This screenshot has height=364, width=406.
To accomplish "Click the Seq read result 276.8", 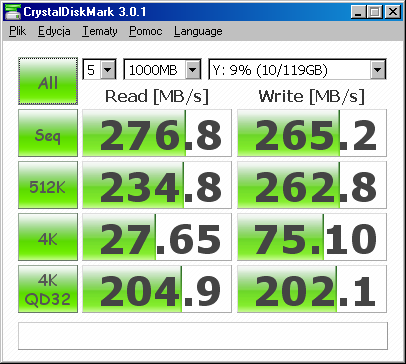I will click(157, 133).
